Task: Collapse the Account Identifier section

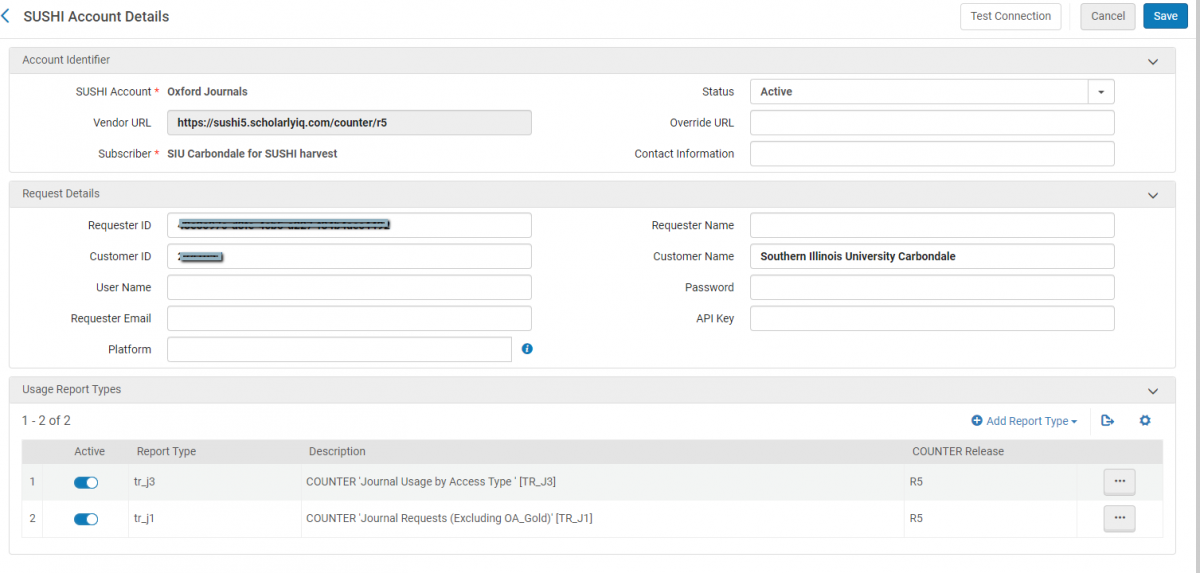Action: [x=1153, y=61]
